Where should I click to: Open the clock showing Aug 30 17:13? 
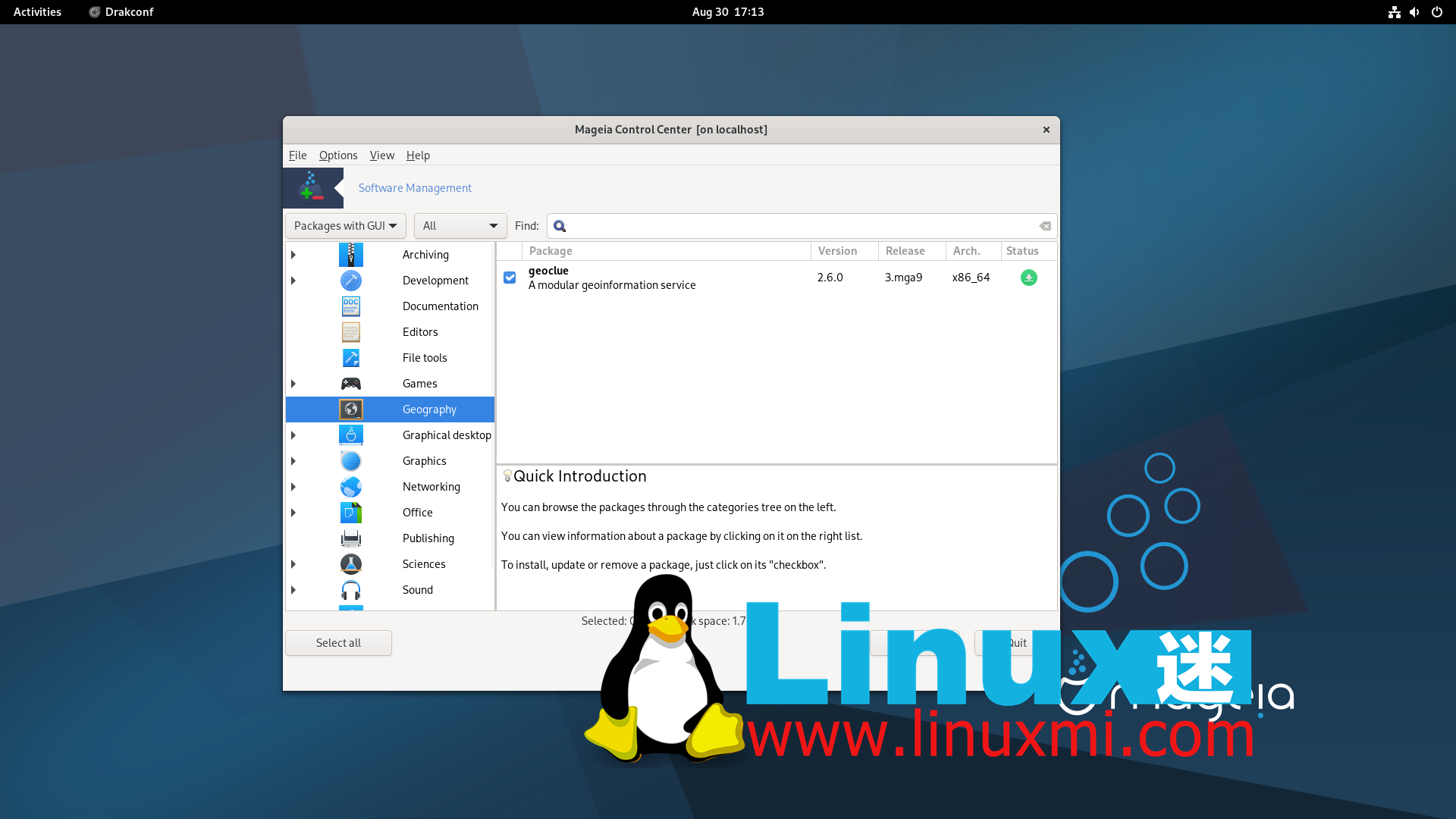click(x=728, y=12)
